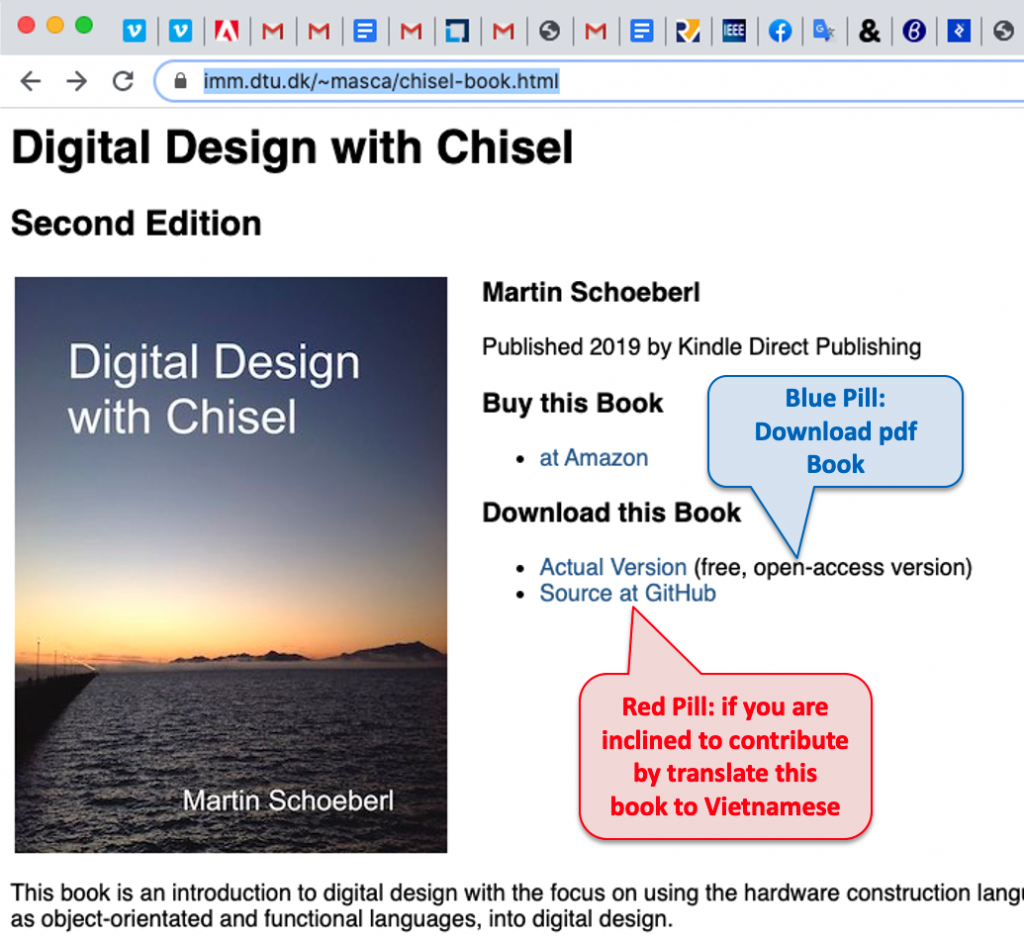1024x940 pixels.
Task: Open the "Source at GitHub" link
Action: pyautogui.click(x=627, y=593)
